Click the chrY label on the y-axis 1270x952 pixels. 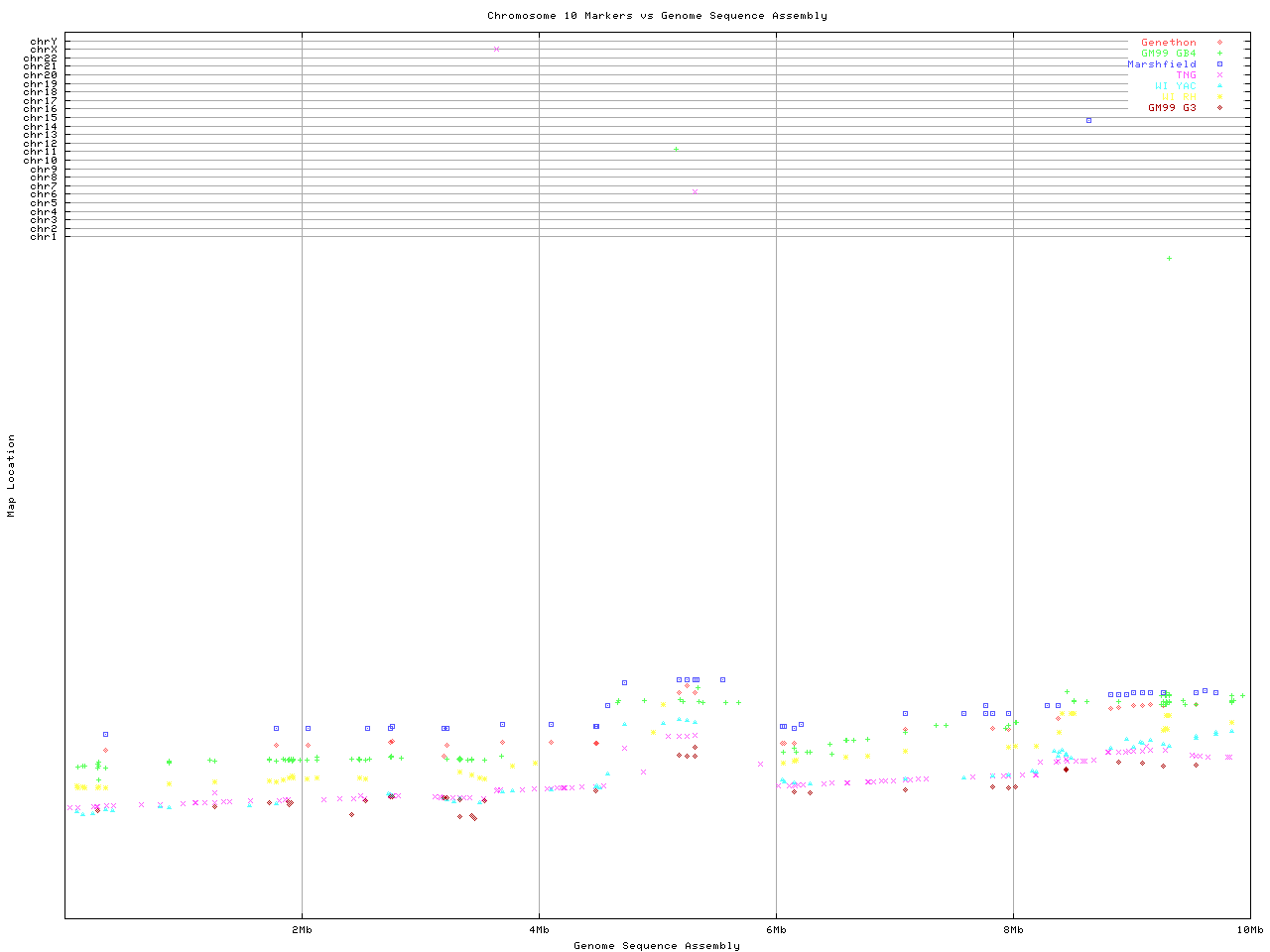coord(44,42)
